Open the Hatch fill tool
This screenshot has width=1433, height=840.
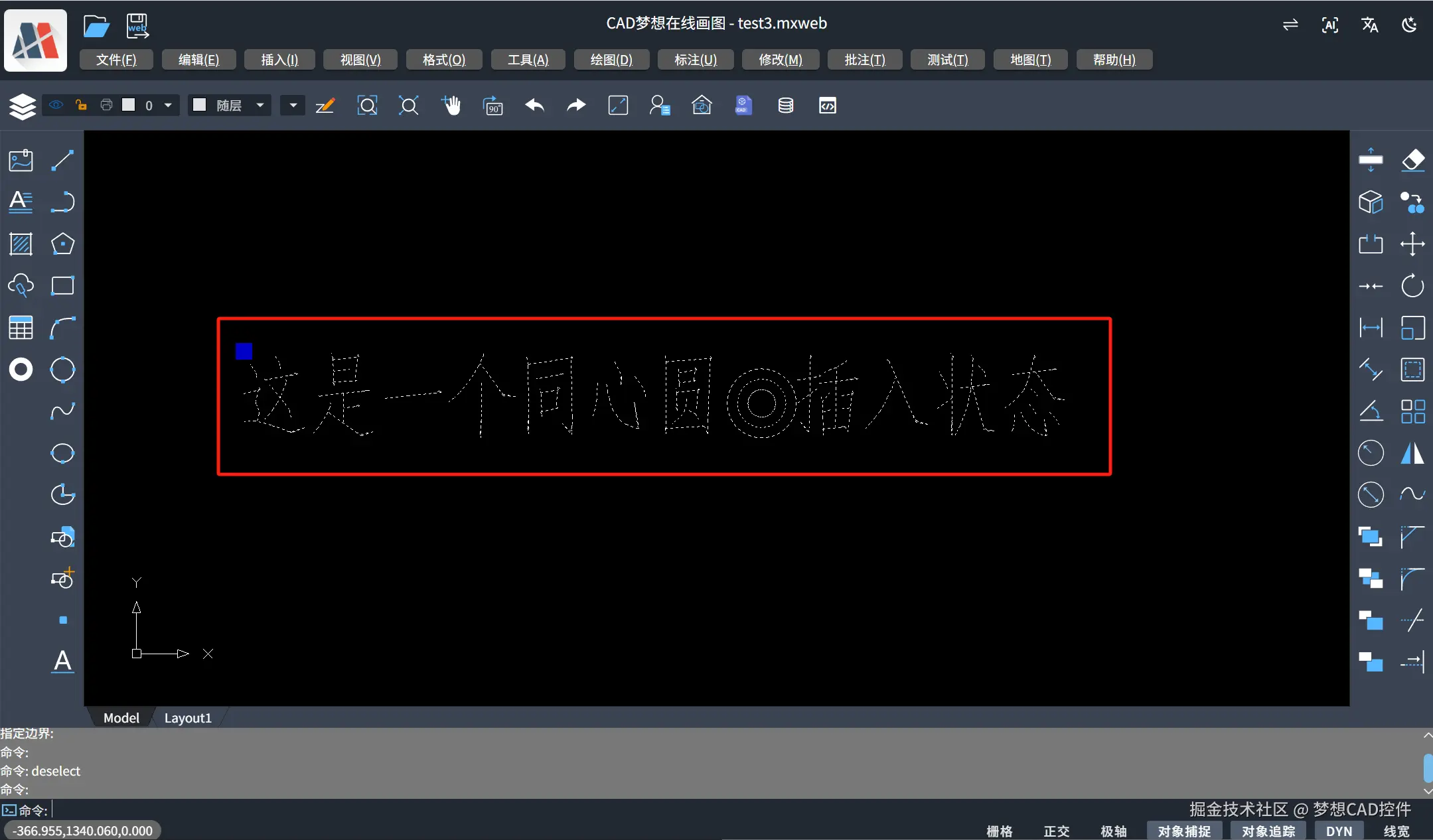(21, 244)
